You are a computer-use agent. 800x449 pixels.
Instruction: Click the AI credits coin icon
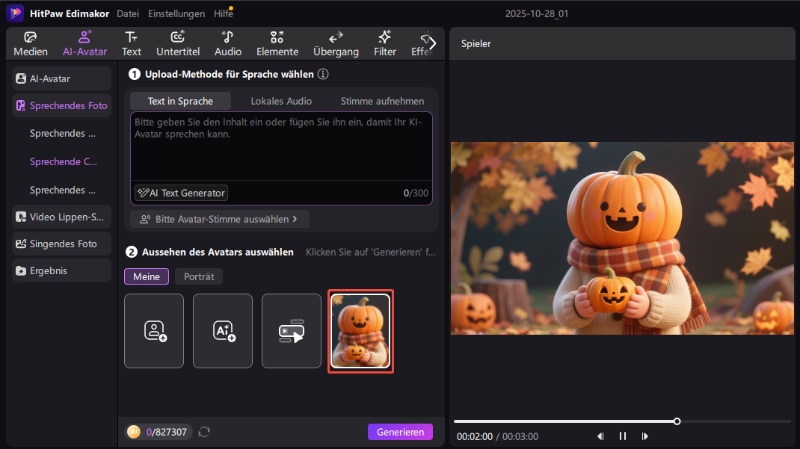134,432
